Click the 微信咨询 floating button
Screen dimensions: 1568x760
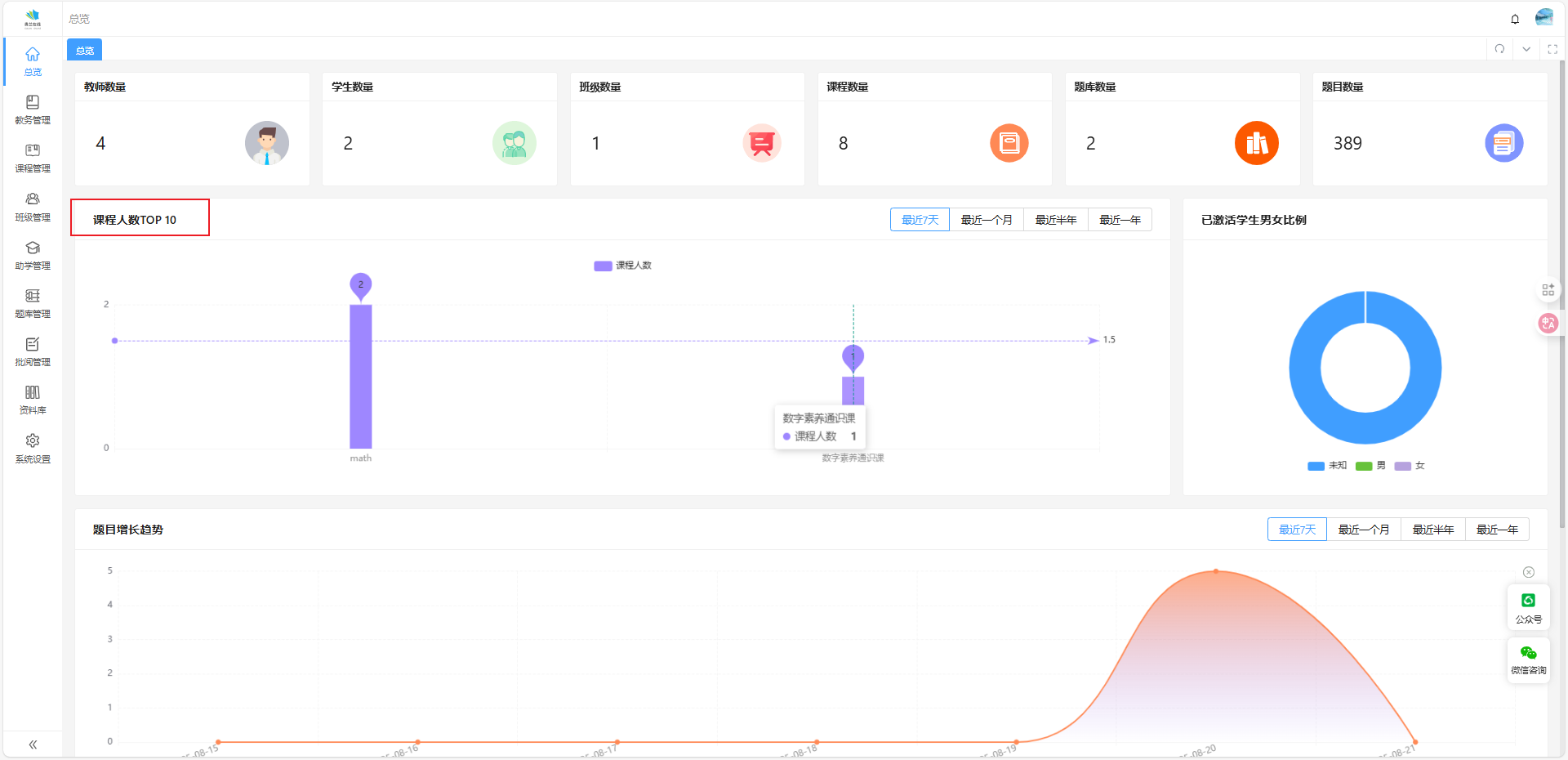(1528, 659)
